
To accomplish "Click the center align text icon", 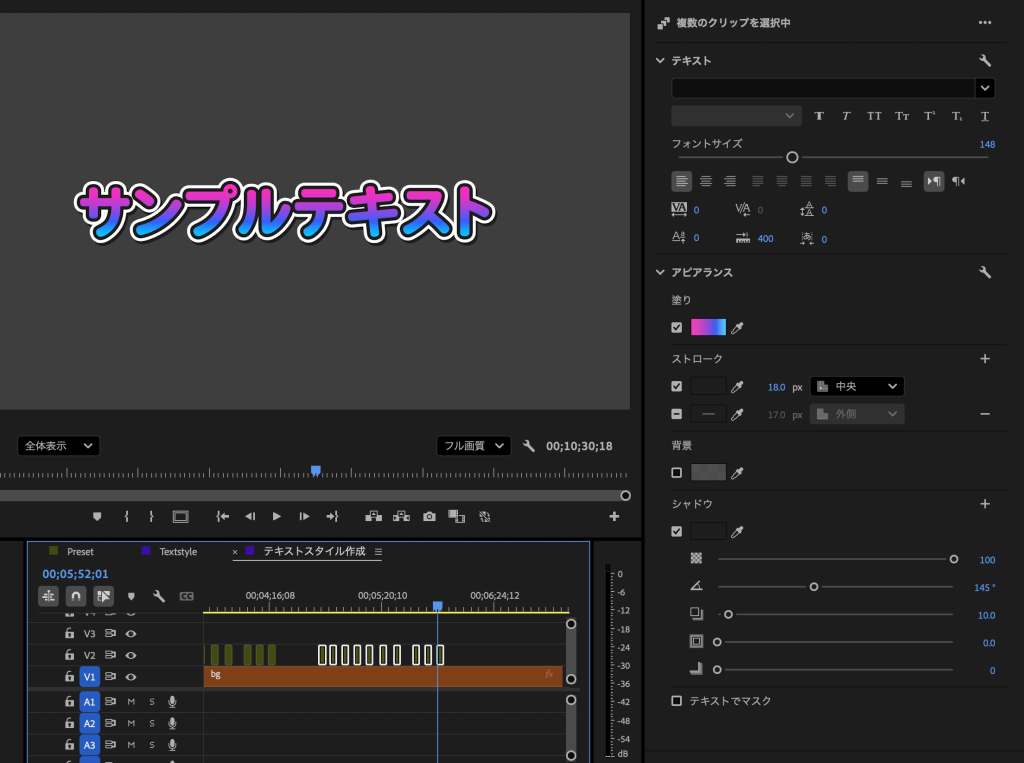I will 706,181.
